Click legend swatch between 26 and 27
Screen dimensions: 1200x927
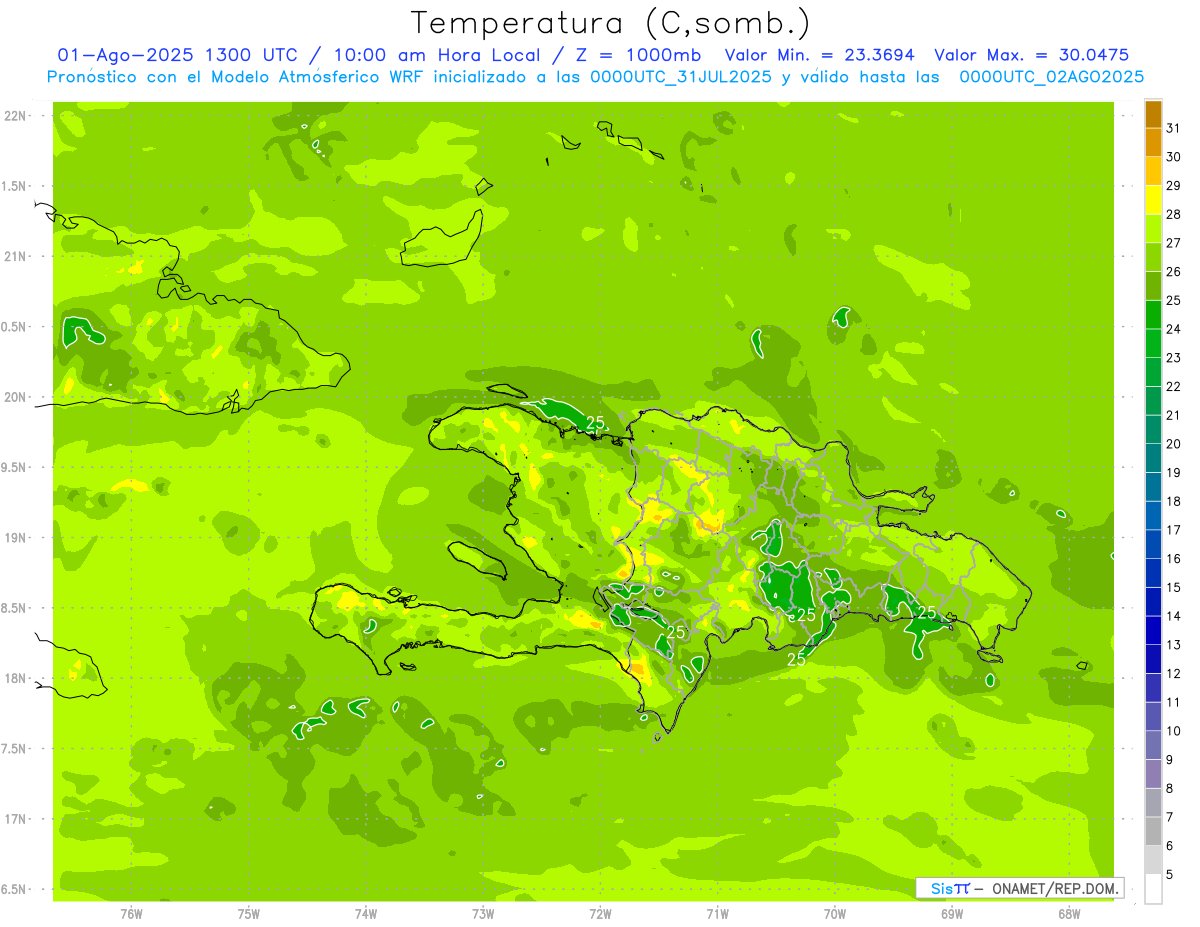coord(1153,257)
